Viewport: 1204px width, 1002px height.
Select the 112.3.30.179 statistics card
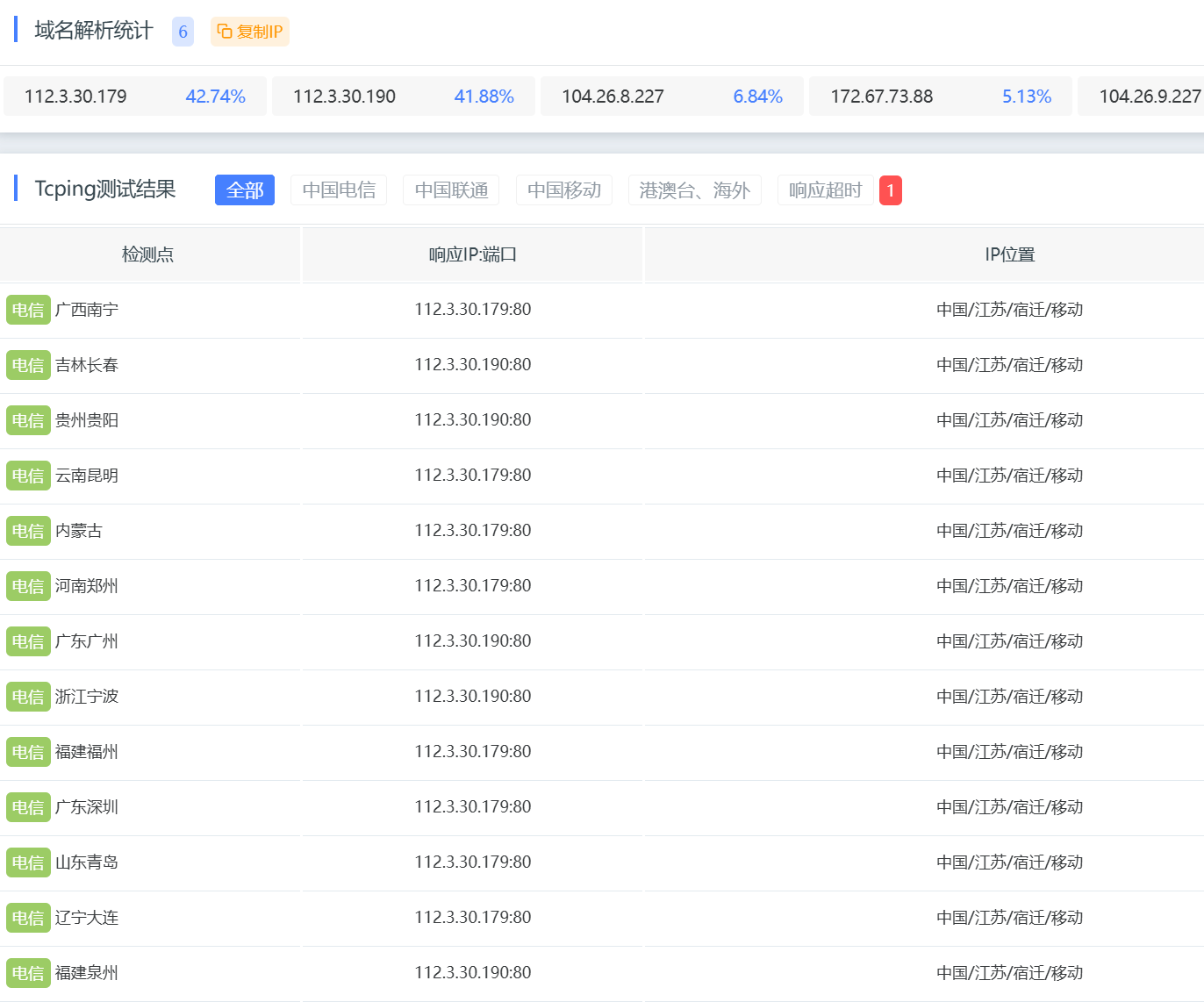(135, 97)
